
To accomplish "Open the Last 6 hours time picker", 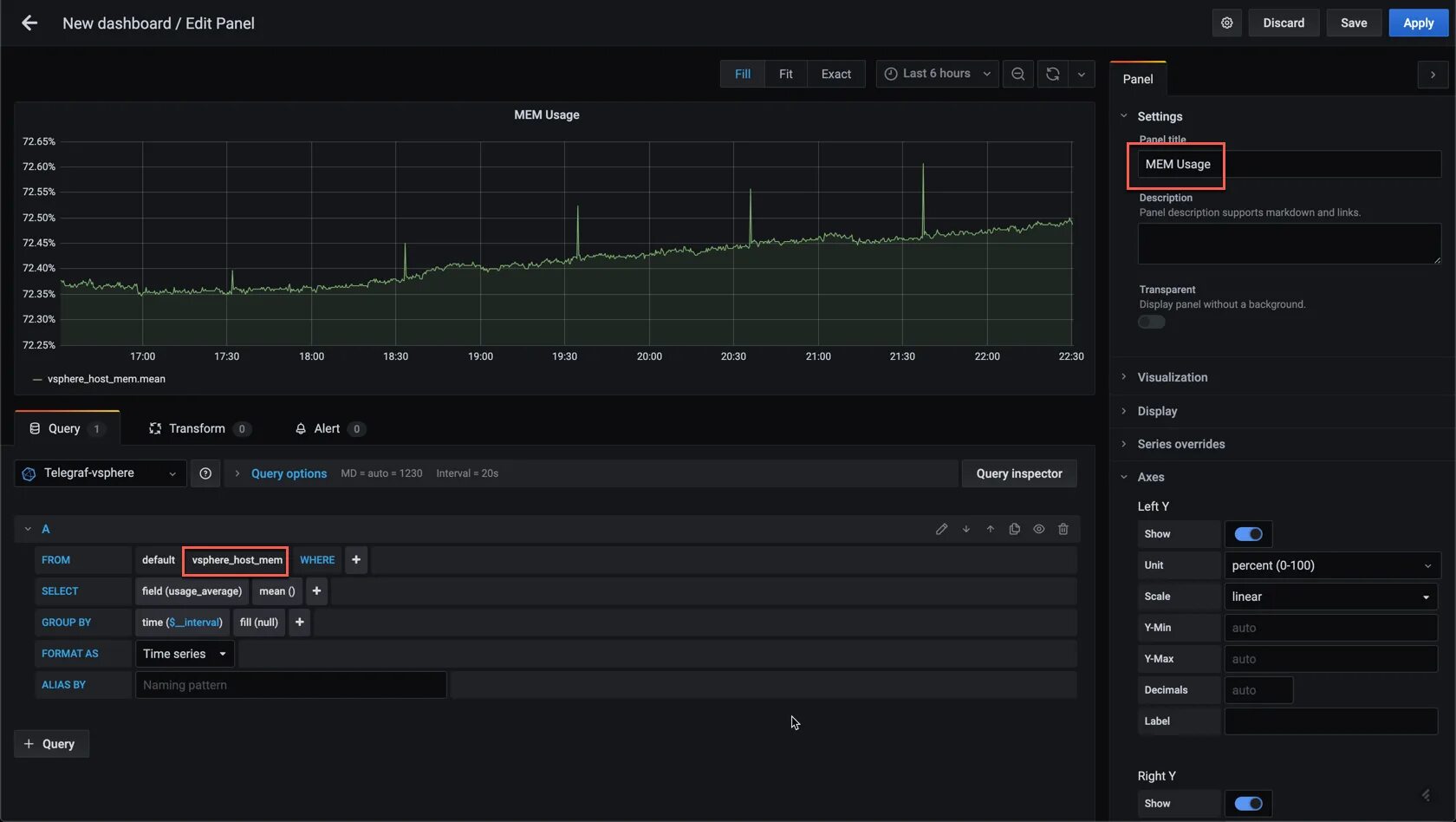I will click(937, 74).
